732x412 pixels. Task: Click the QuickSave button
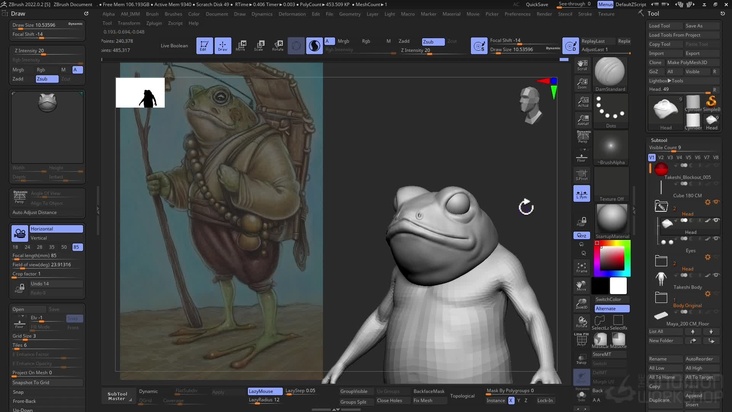[537, 4]
